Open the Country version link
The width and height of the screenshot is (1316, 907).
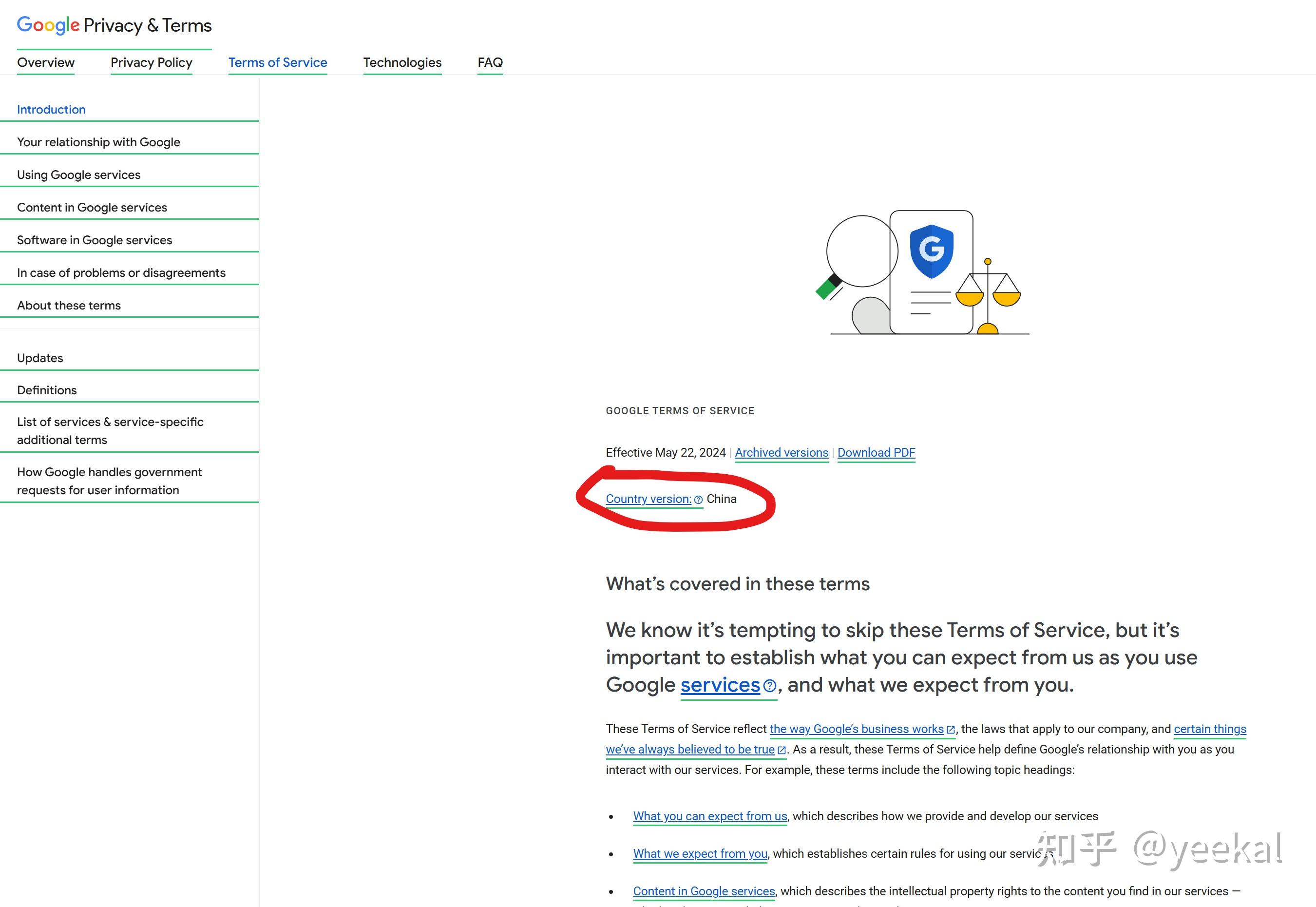click(x=648, y=499)
